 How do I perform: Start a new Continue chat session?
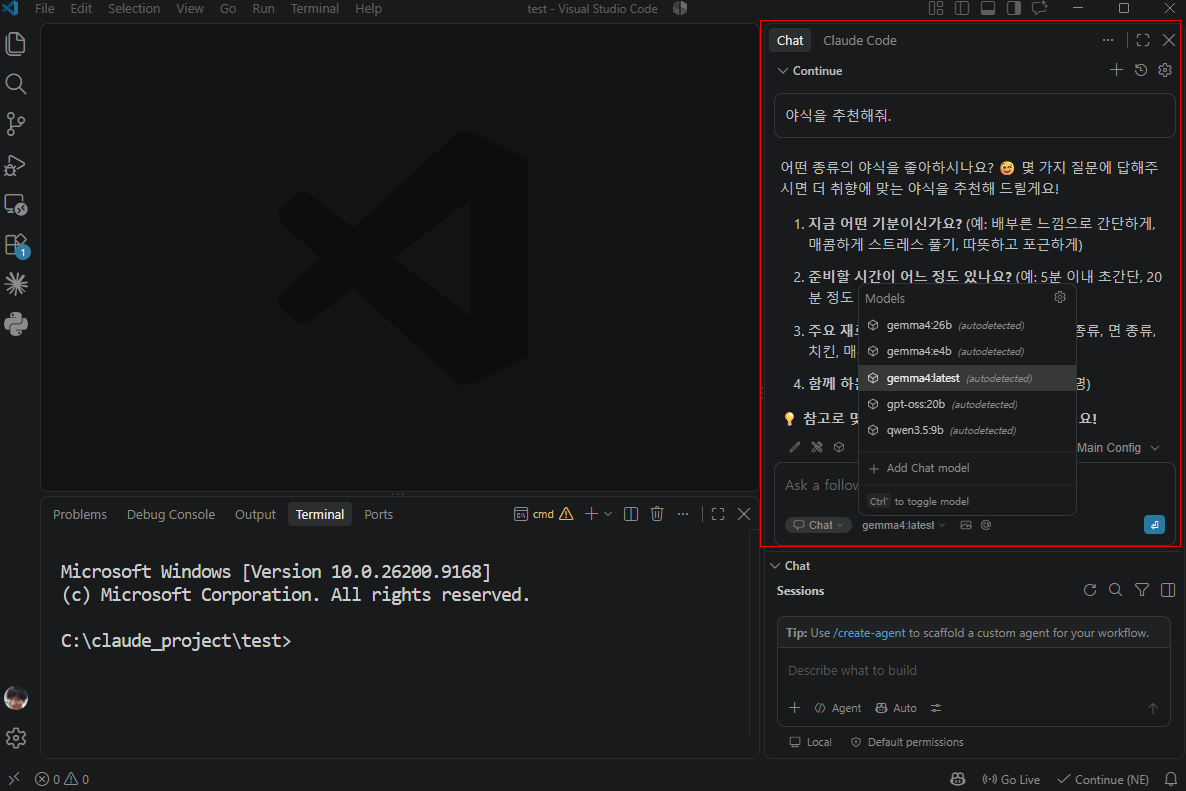pyautogui.click(x=1116, y=70)
